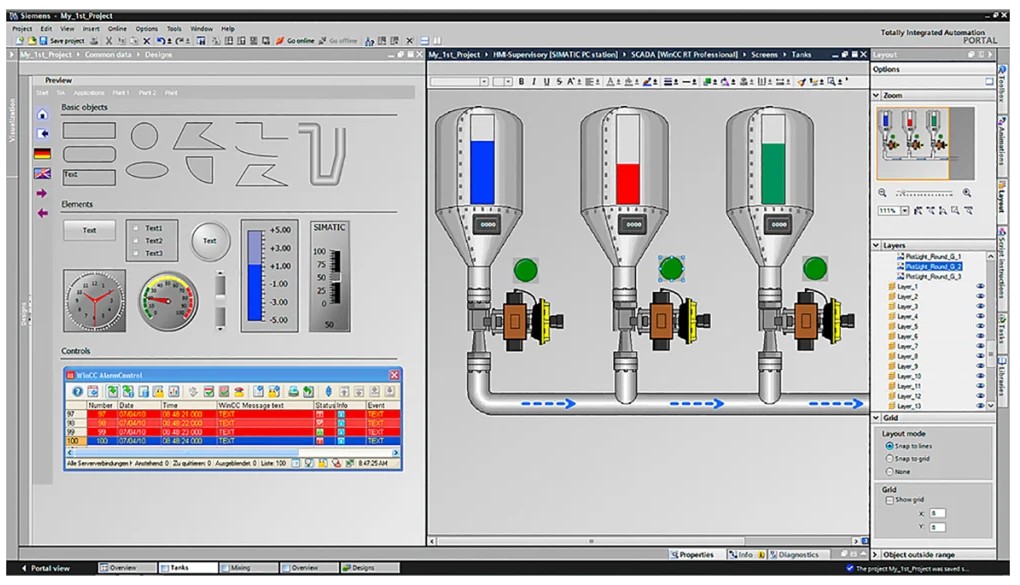
Task: Select the Snap to grid radio button
Action: 890,459
